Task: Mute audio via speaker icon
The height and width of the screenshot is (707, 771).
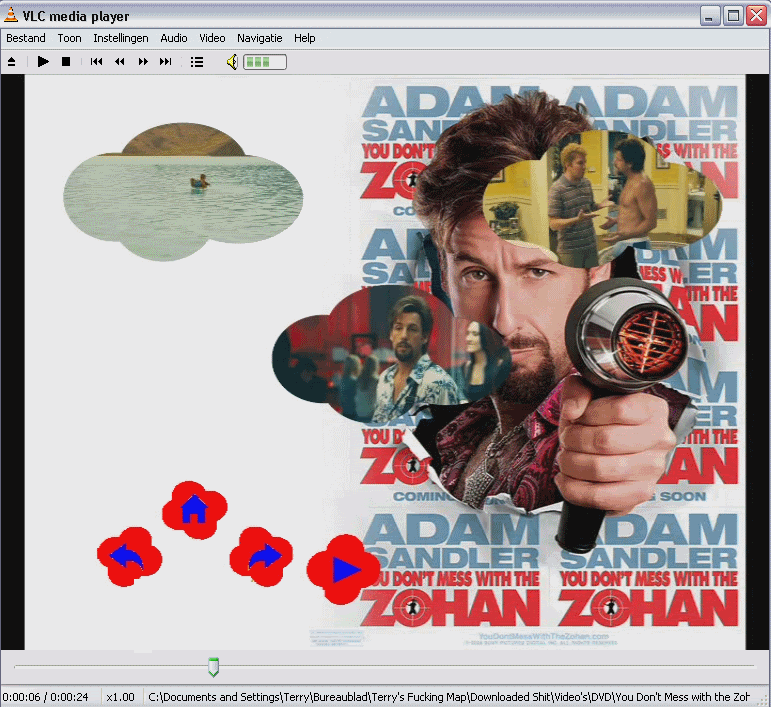Action: (232, 62)
